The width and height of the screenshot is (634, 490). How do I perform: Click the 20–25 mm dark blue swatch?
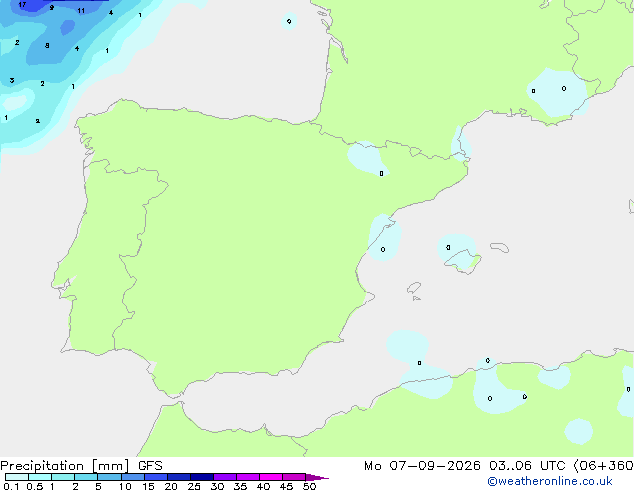pyautogui.click(x=179, y=477)
